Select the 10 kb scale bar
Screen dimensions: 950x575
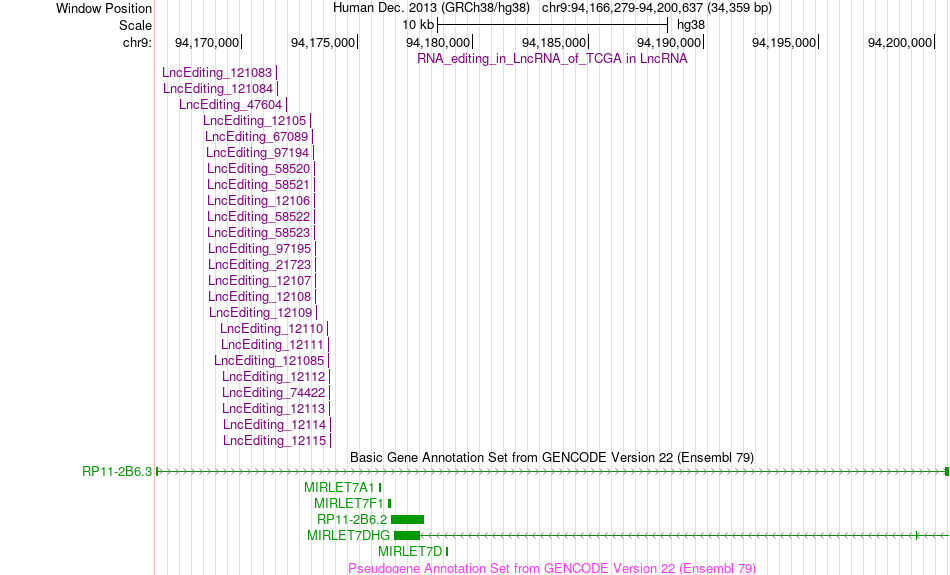coord(553,25)
